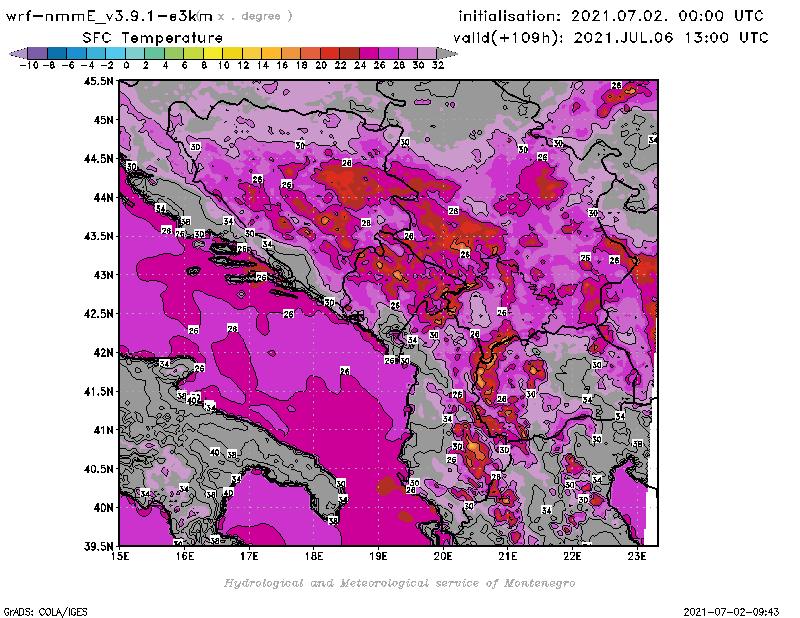The image size is (800, 618).
Task: Select the magenta legend swatch between 24 and 26
Action: 369,53
